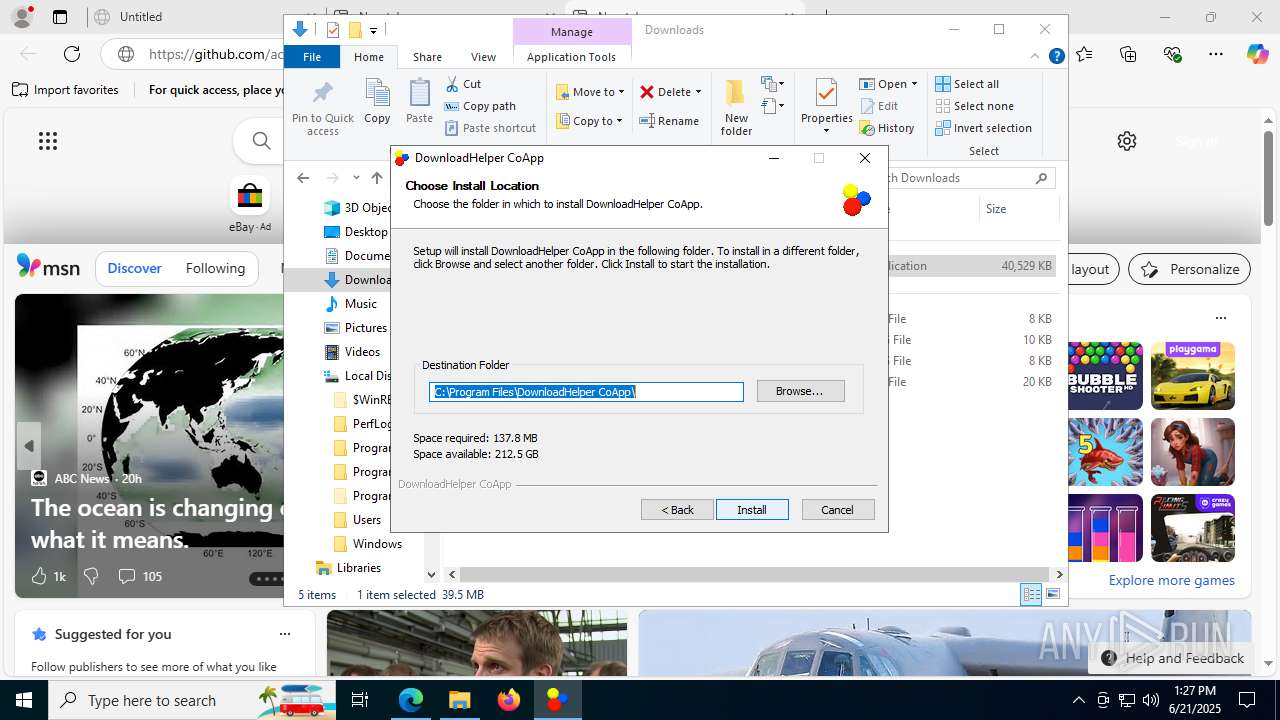Viewport: 1280px width, 720px height.
Task: Click Paste shortcut in the ribbon
Action: coord(490,128)
